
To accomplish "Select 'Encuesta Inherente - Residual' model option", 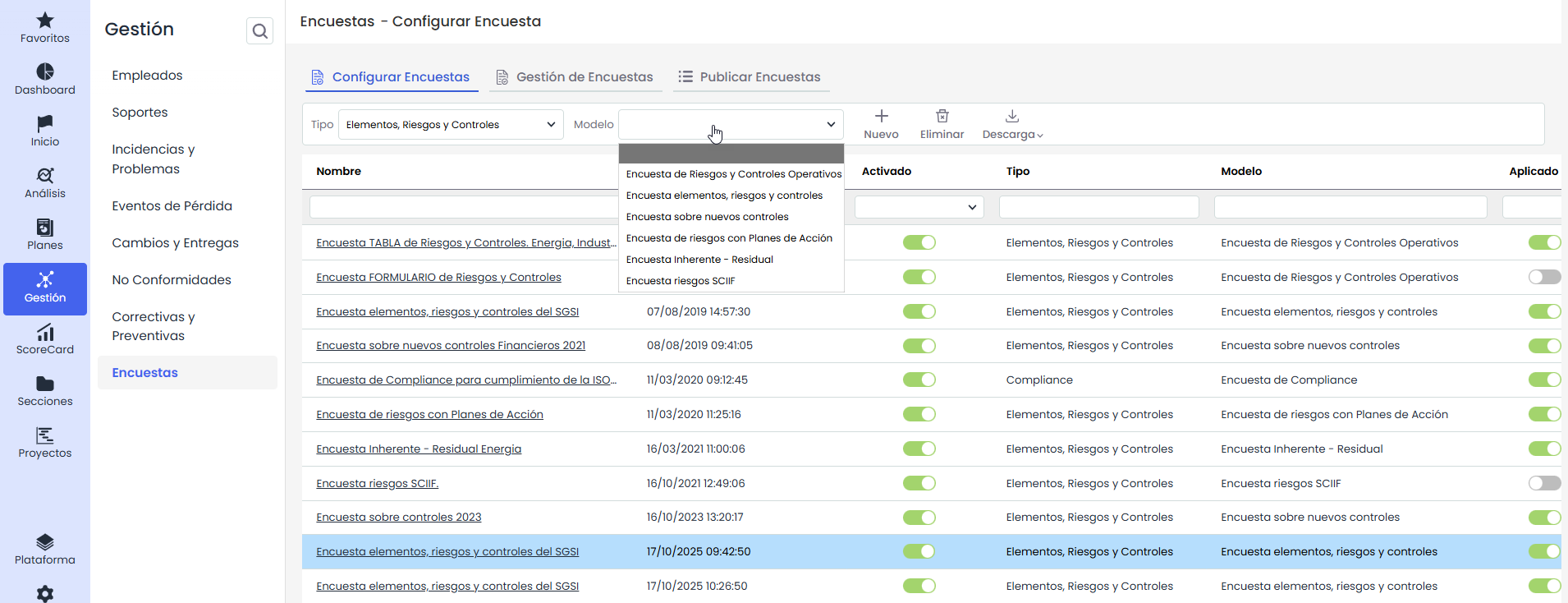I will click(x=699, y=260).
